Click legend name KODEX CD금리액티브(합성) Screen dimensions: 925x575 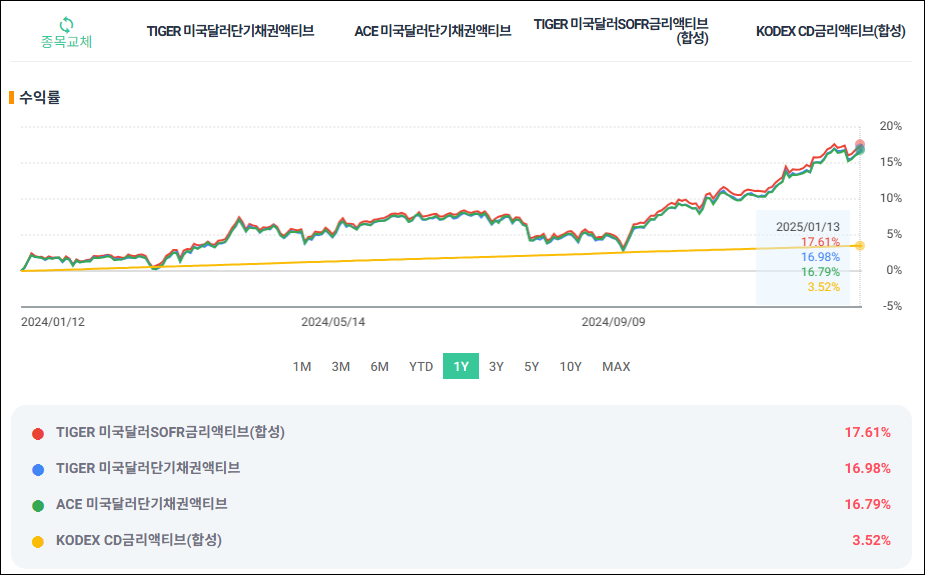(x=139, y=540)
